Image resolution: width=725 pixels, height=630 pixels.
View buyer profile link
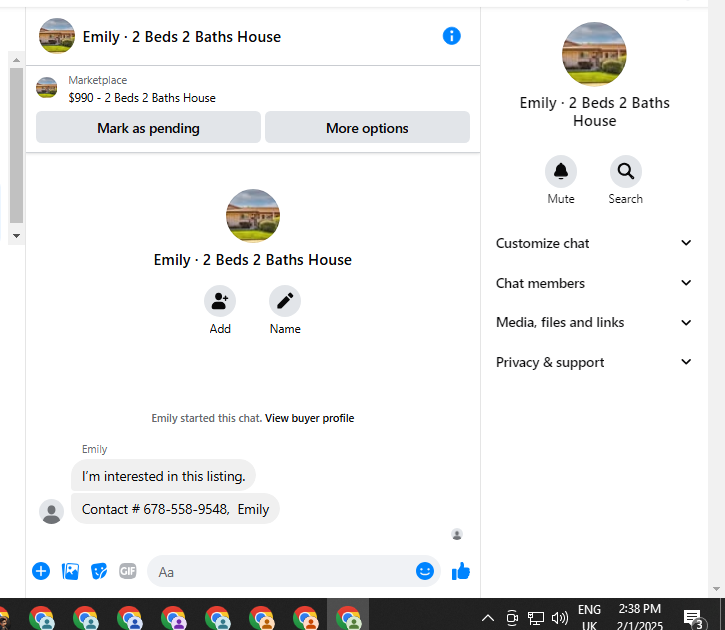pos(309,418)
